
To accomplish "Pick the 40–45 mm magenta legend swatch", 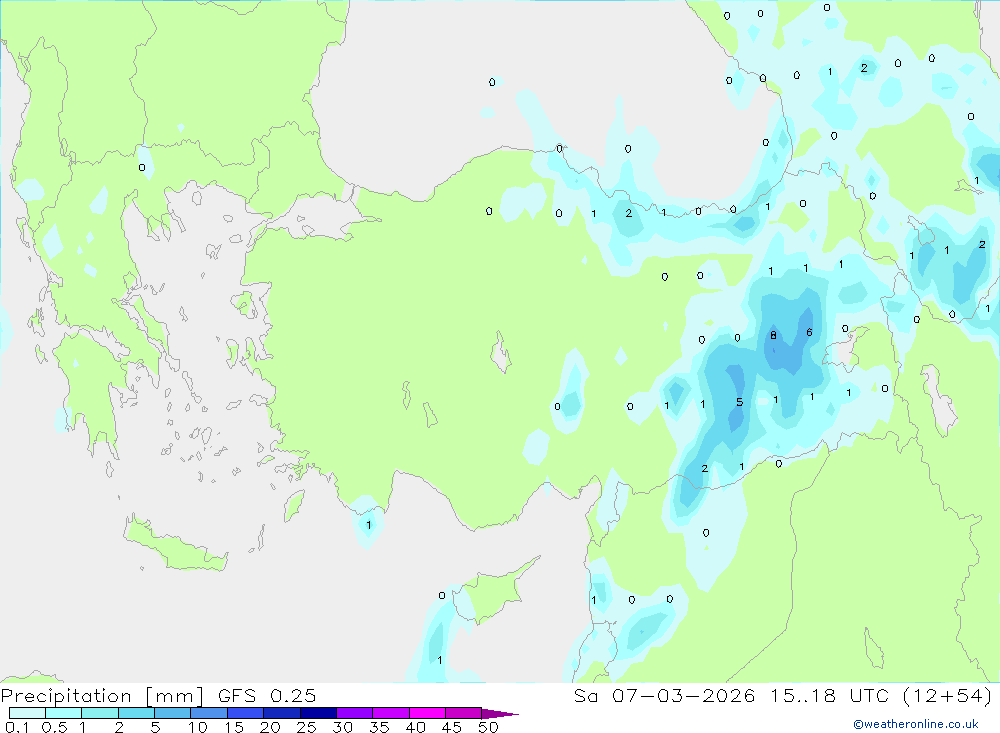I will click(x=427, y=713).
